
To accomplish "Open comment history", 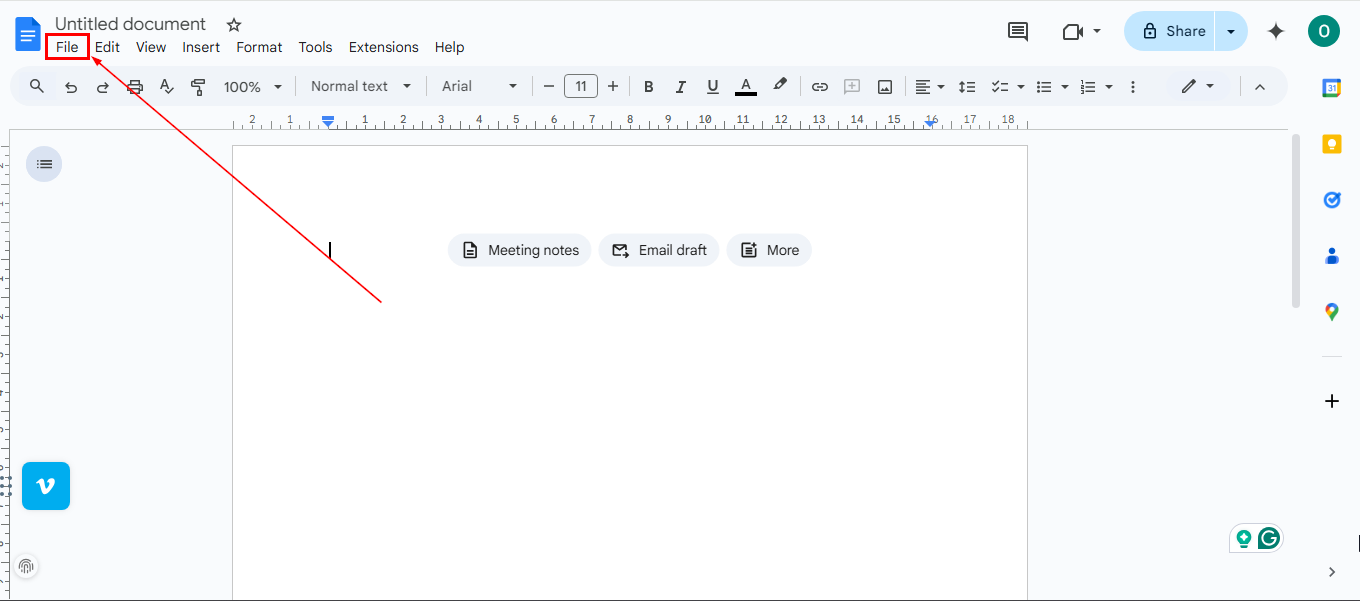I will pos(1017,31).
